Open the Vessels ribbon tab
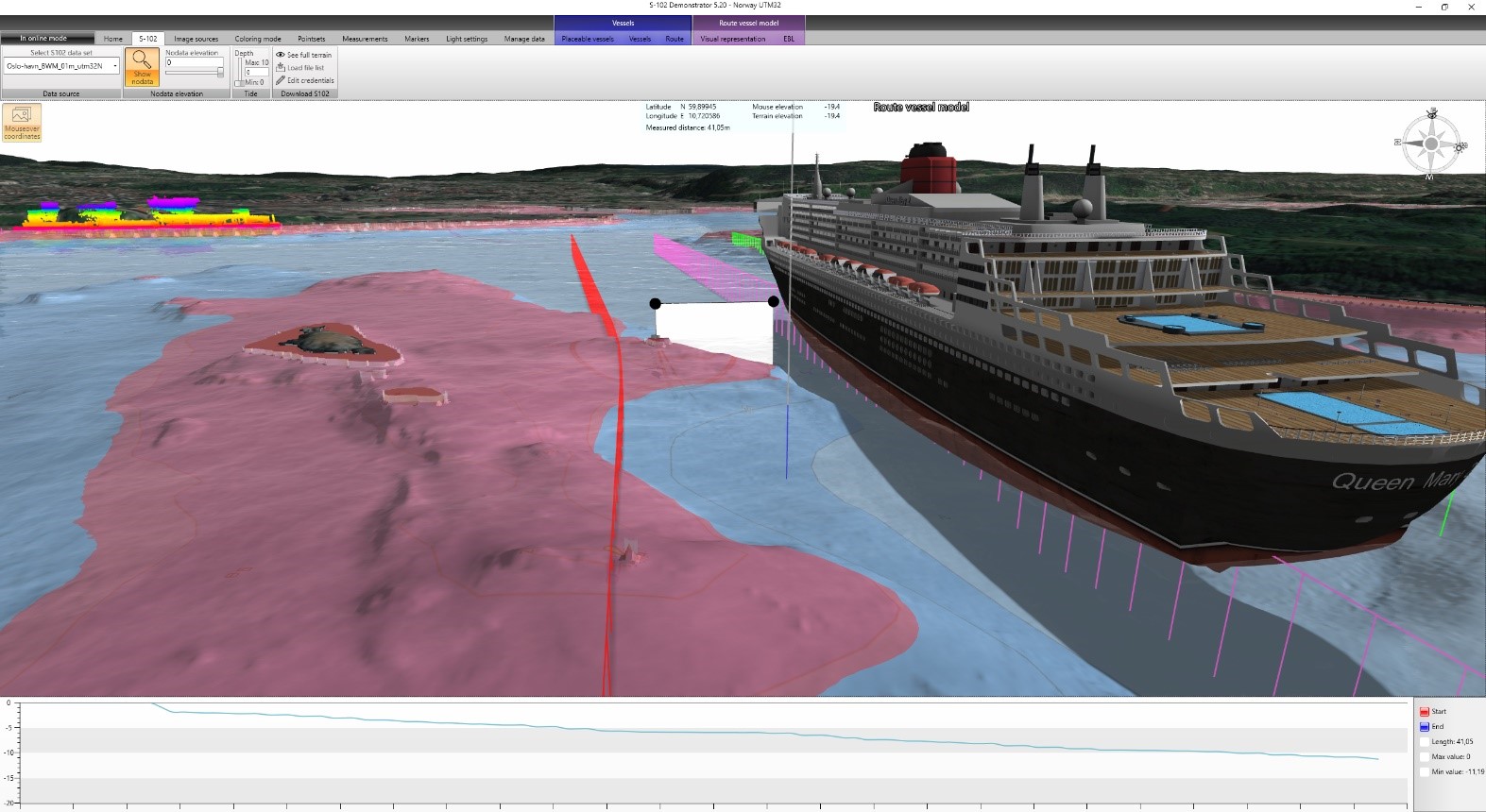 pyautogui.click(x=640, y=39)
